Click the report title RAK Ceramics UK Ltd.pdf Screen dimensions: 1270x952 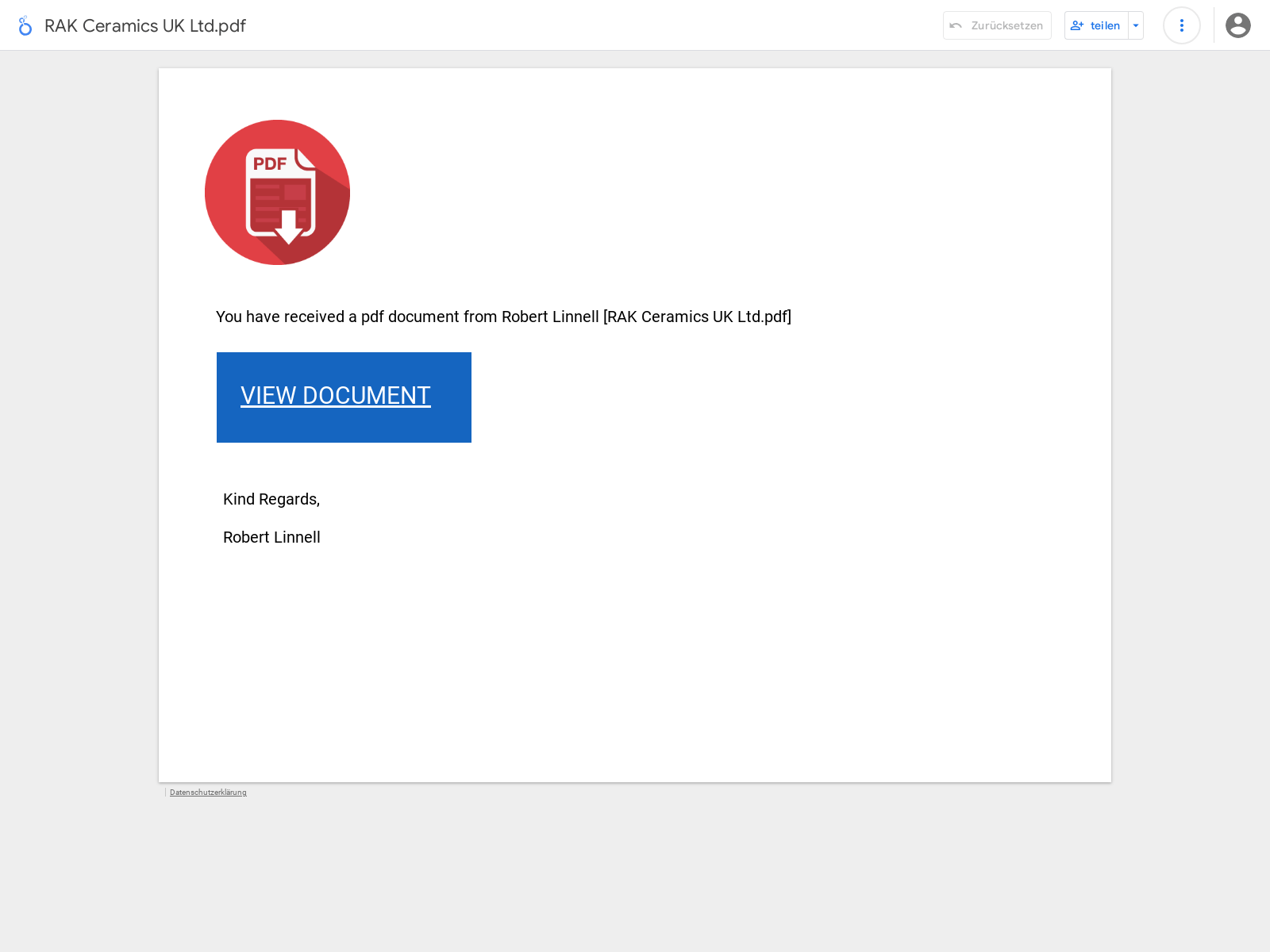pyautogui.click(x=145, y=25)
